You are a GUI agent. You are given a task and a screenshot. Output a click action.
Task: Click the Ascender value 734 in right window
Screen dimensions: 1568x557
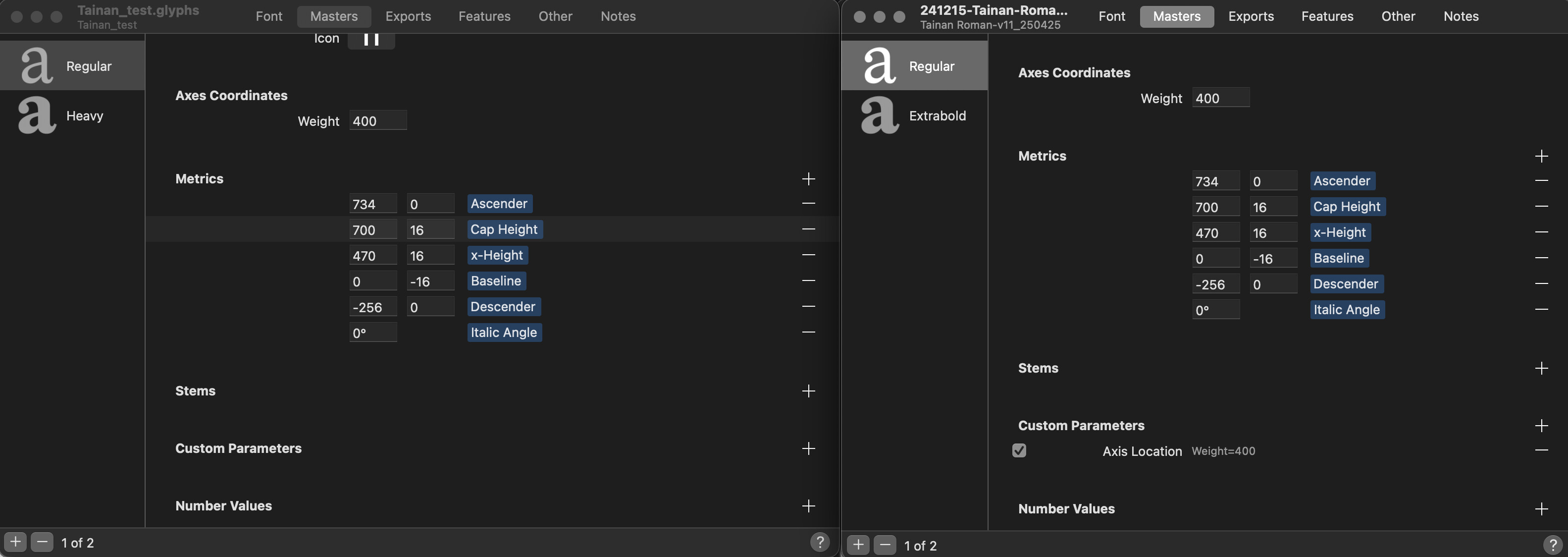pos(1214,181)
